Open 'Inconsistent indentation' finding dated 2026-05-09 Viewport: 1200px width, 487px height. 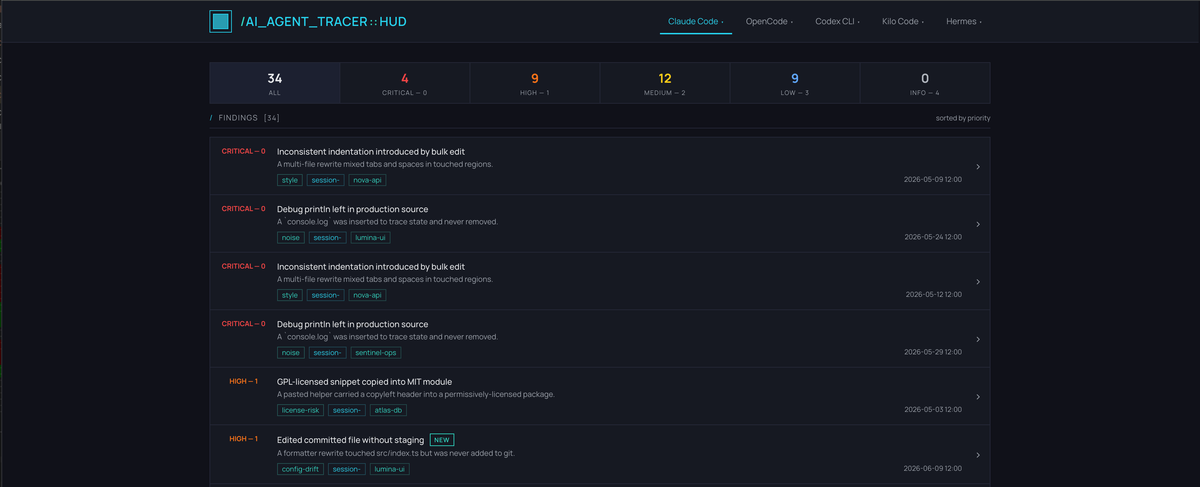coord(371,152)
